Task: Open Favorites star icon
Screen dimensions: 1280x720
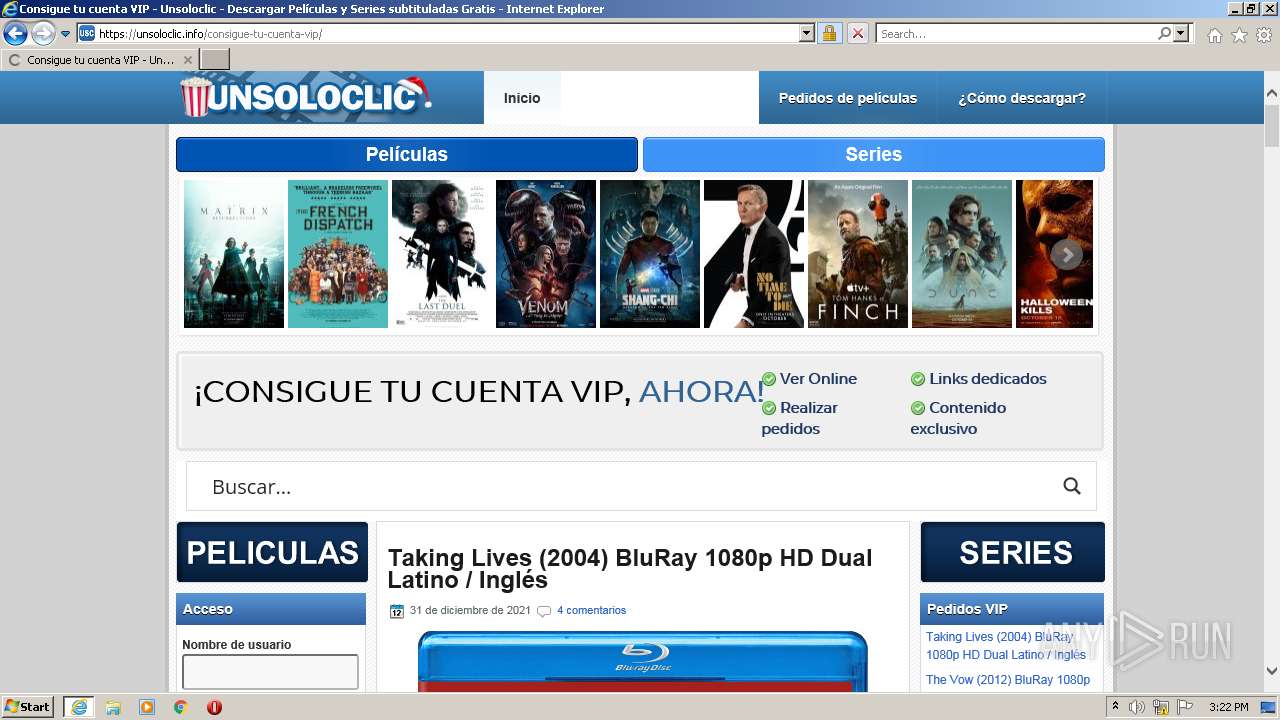Action: click(1239, 35)
